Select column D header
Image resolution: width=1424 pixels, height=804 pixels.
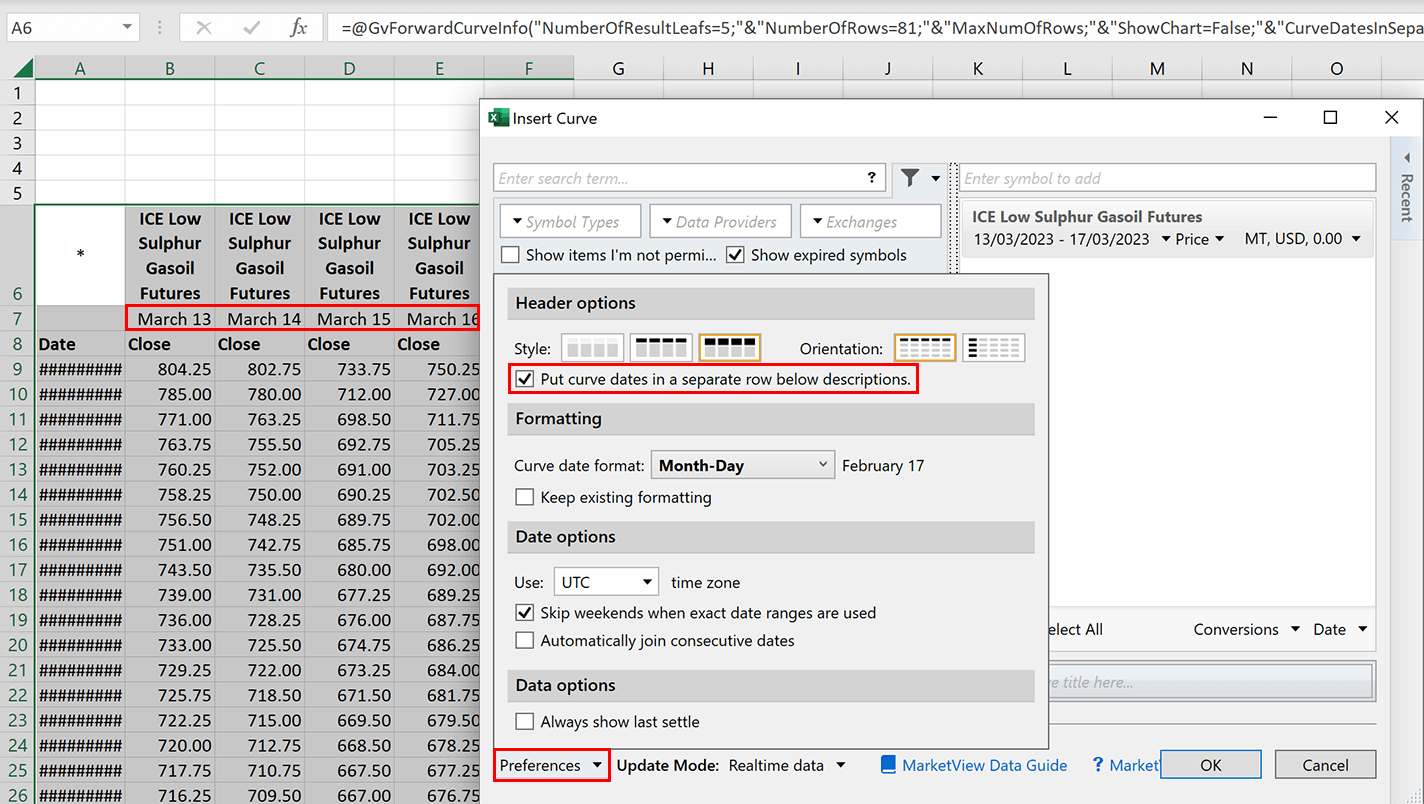click(349, 68)
